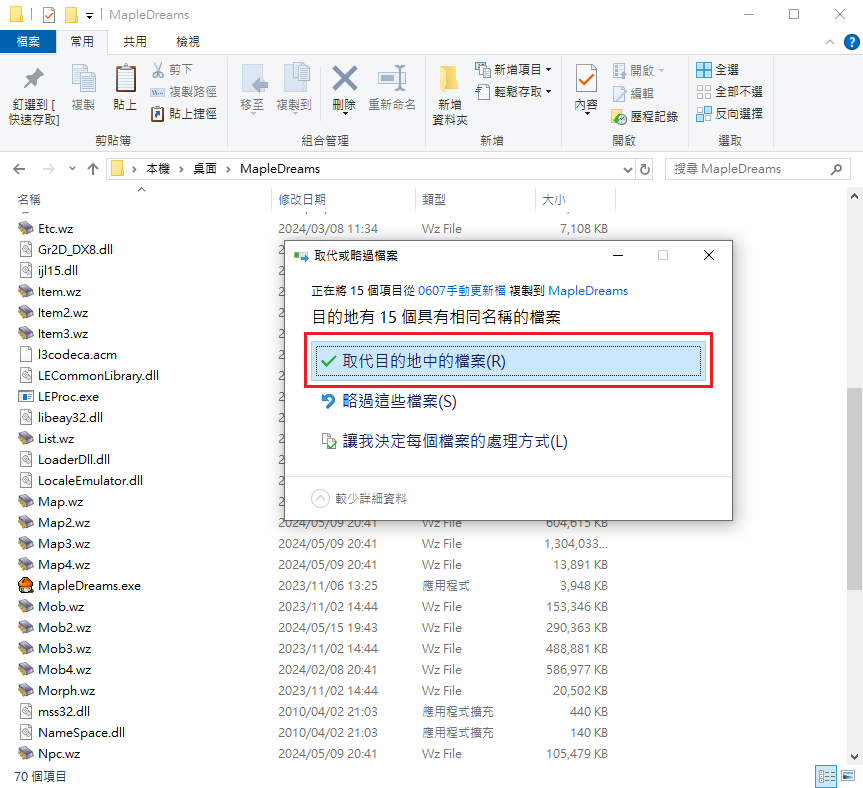The image size is (863, 788).
Task: Click the 釘選到快速存取 pin icon
Action: point(33,80)
